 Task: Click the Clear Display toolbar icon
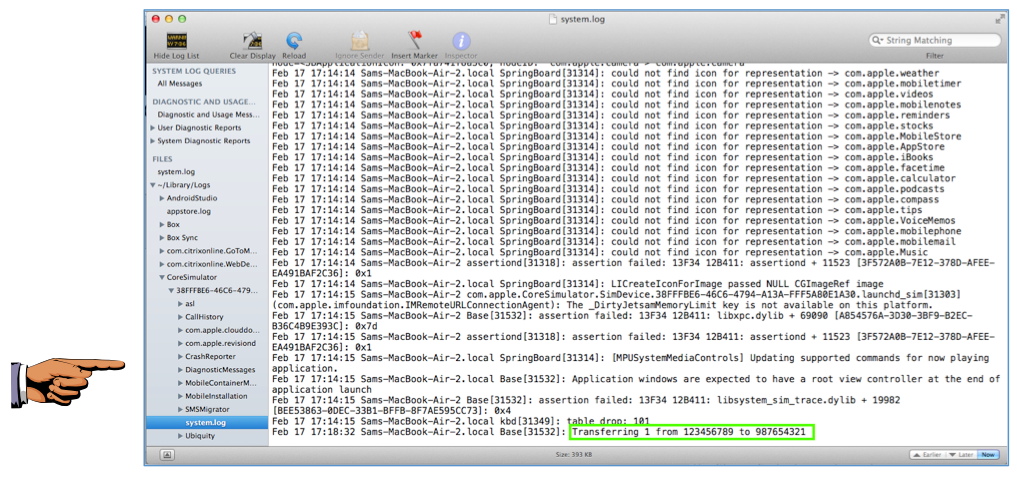(252, 41)
